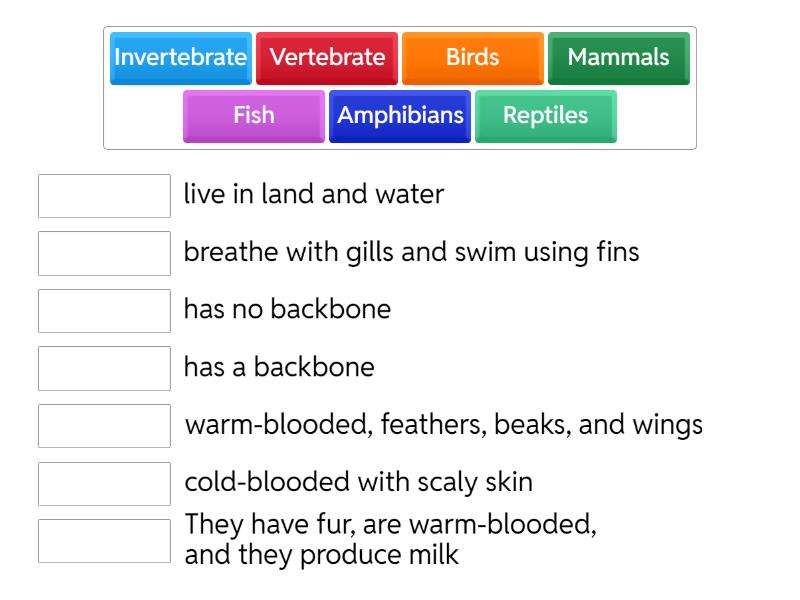The width and height of the screenshot is (800, 600).
Task: Choose the purple Fish tile
Action: coord(254,116)
